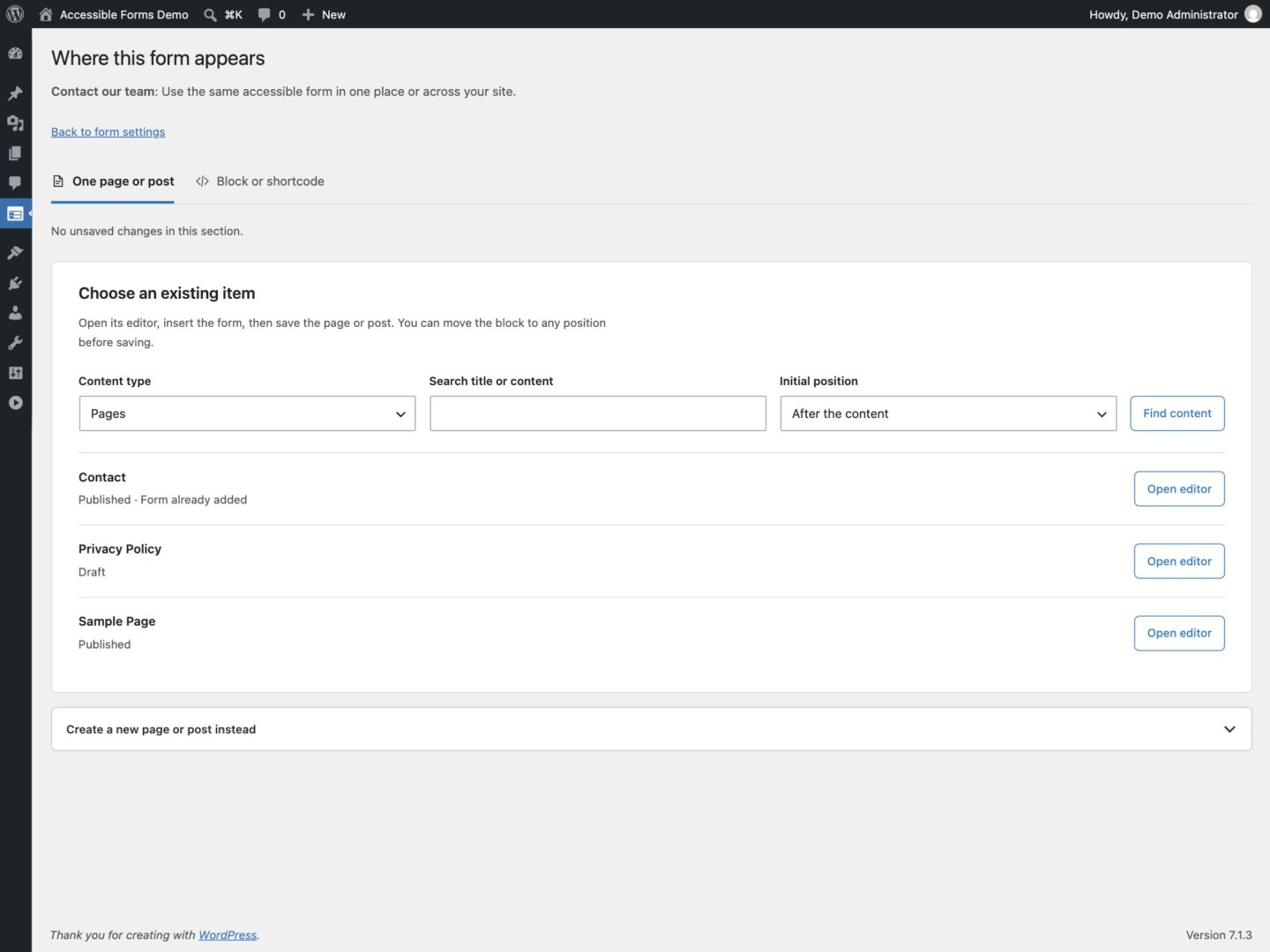Open the Dashboard menu icon
This screenshot has height=952, width=1270.
click(15, 54)
